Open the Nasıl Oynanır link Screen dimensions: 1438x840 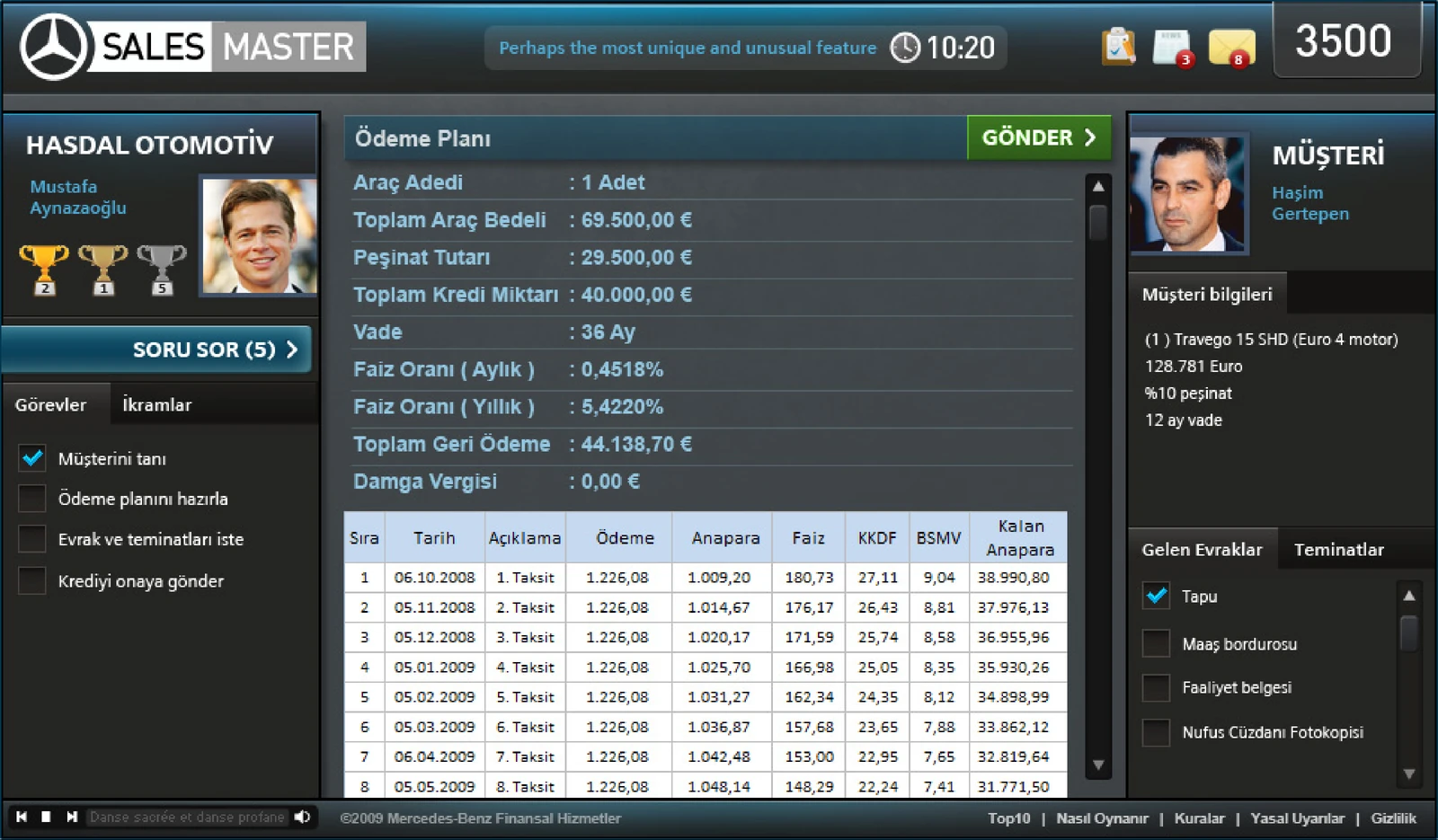point(1102,818)
